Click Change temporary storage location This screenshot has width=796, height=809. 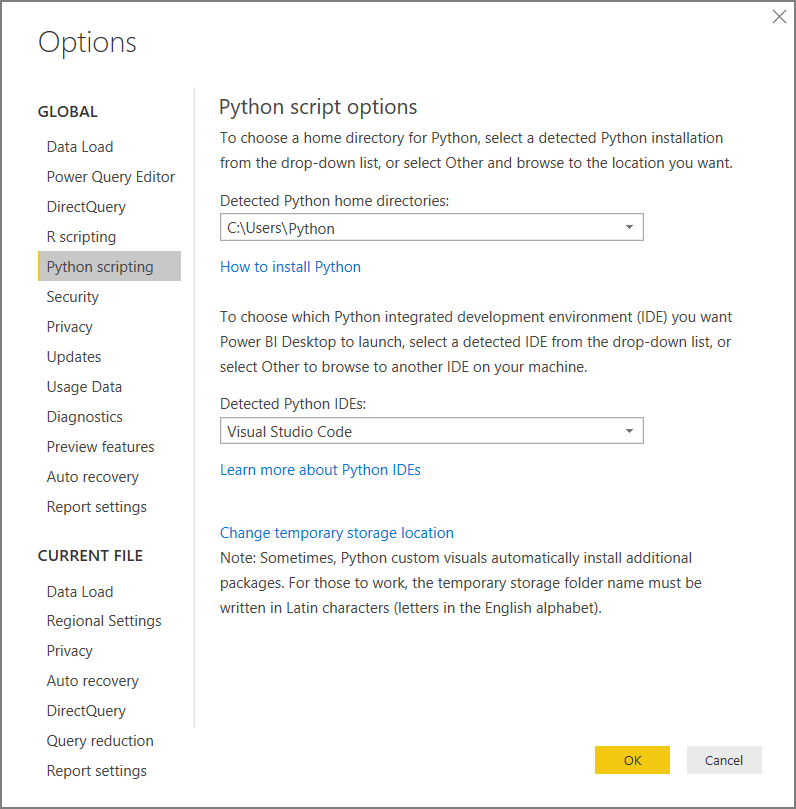[x=336, y=532]
